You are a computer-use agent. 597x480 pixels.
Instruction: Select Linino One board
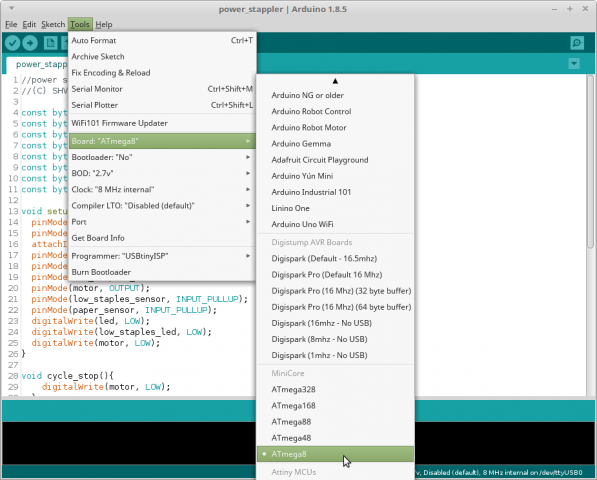pyautogui.click(x=335, y=208)
